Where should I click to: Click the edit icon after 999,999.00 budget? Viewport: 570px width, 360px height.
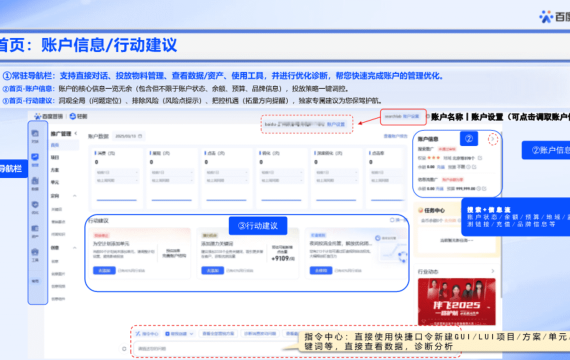(484, 189)
